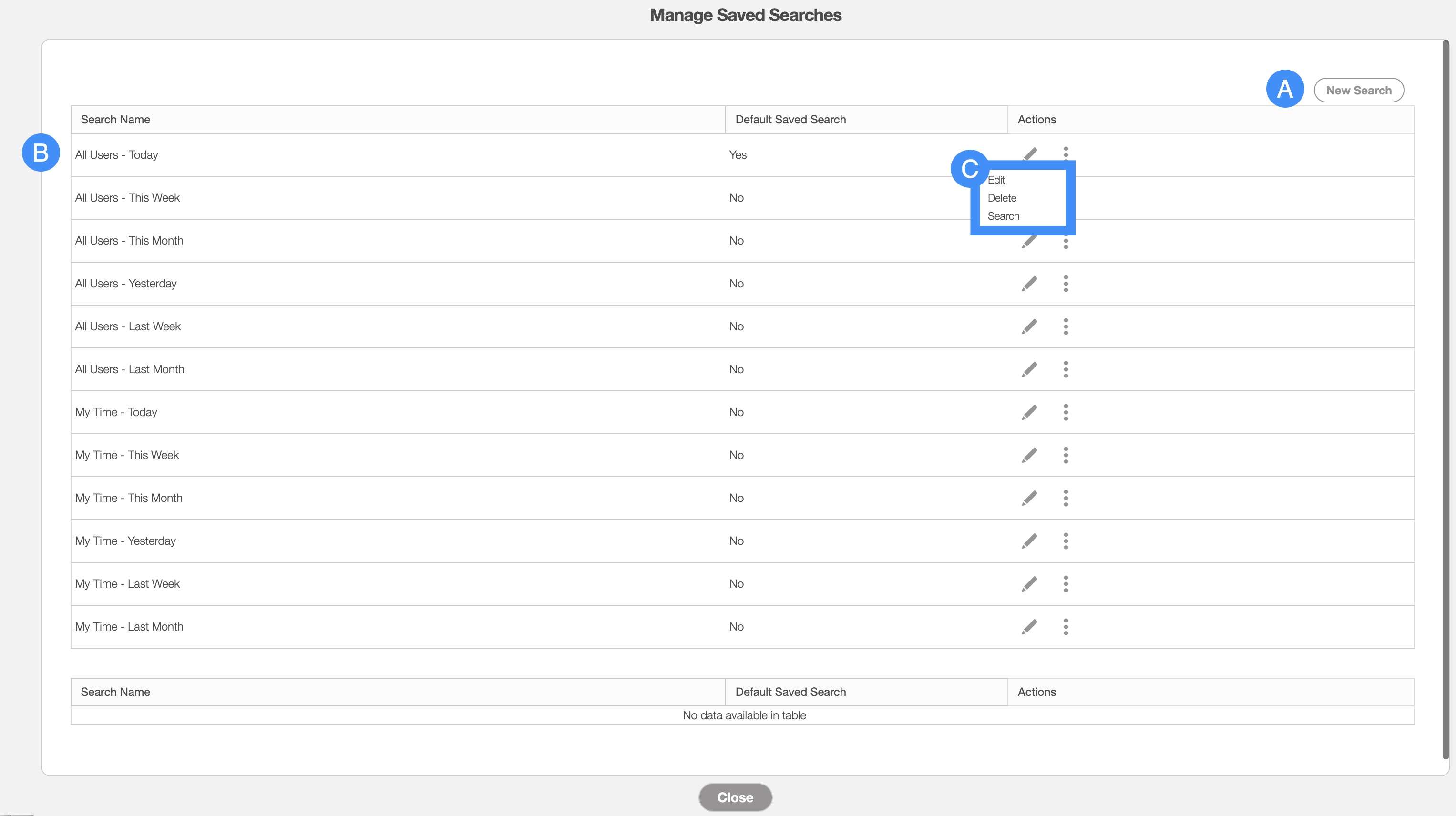The image size is (1456, 816).
Task: Click the pencil icon for All Users - Yesterday
Action: pos(1029,284)
